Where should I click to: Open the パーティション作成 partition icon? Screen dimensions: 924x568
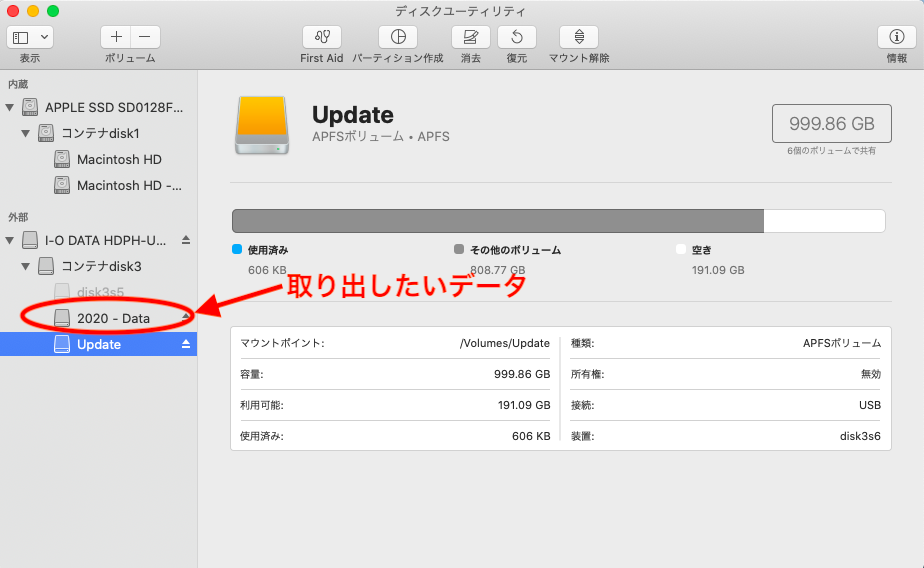click(398, 37)
